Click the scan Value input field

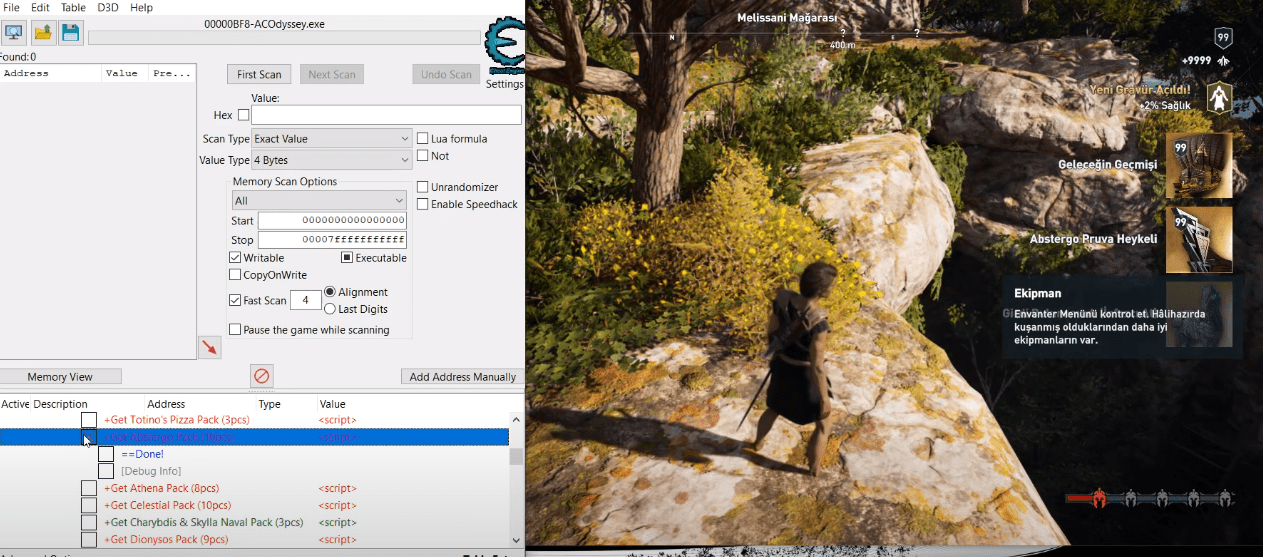pyautogui.click(x=386, y=115)
